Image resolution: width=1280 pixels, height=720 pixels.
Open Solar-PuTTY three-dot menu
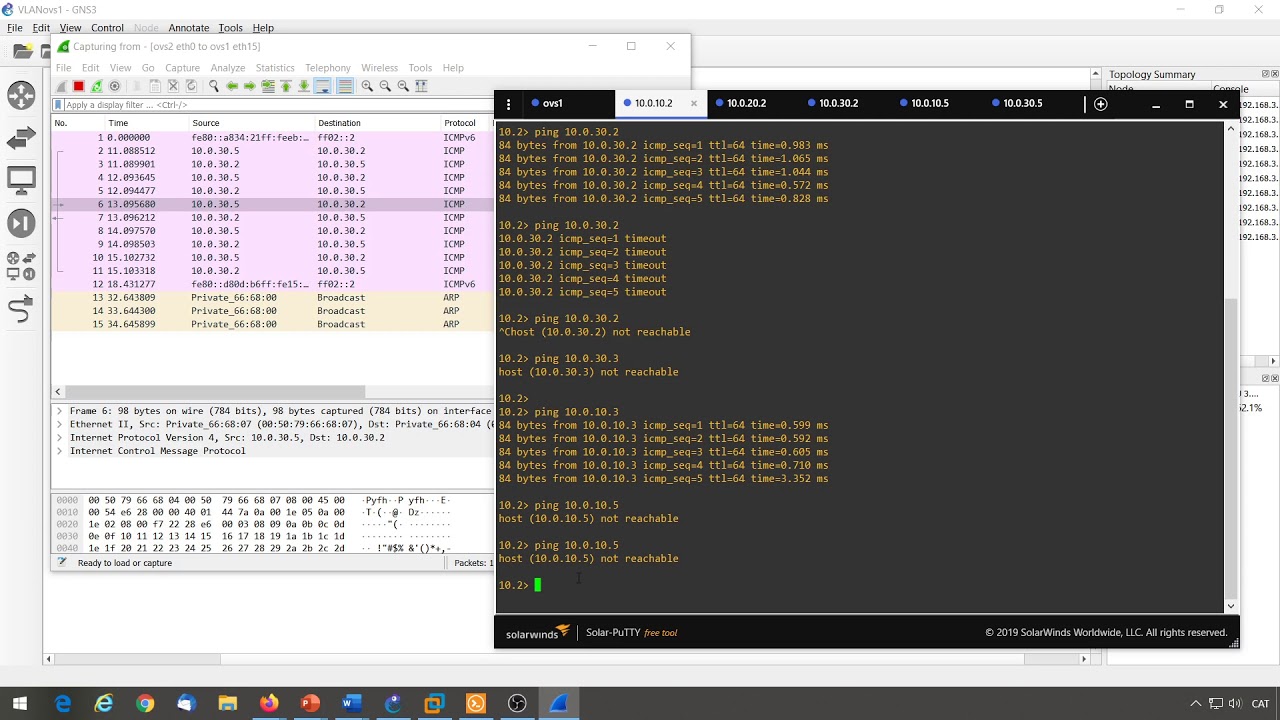point(508,104)
